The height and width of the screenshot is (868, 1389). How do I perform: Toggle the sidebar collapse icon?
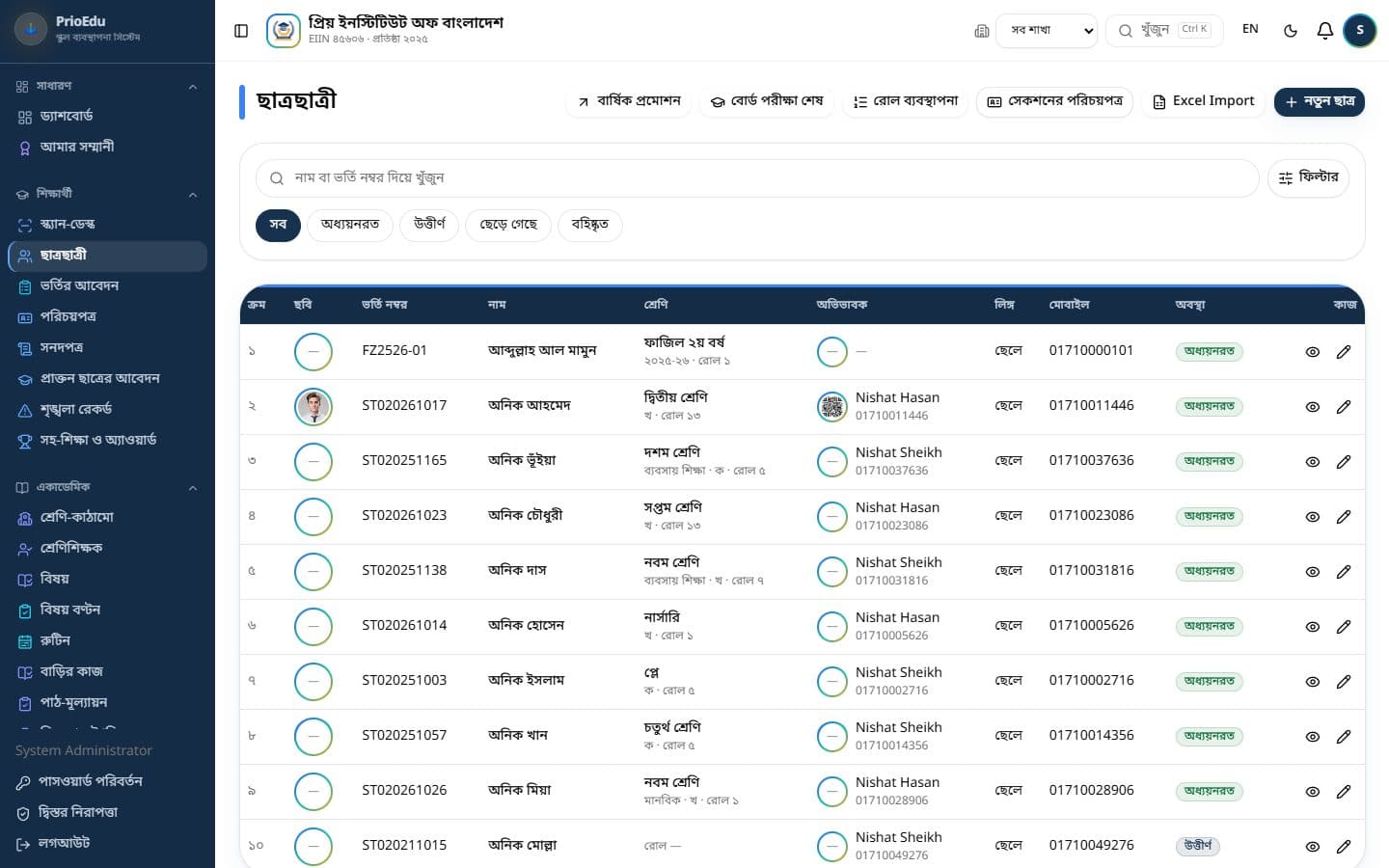[x=241, y=31]
